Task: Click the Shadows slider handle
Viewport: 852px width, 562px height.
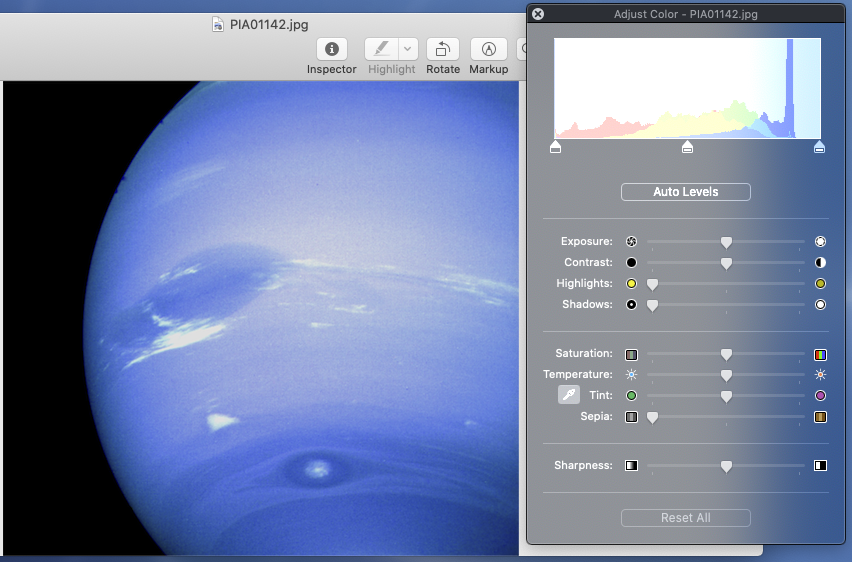Action: coord(652,305)
